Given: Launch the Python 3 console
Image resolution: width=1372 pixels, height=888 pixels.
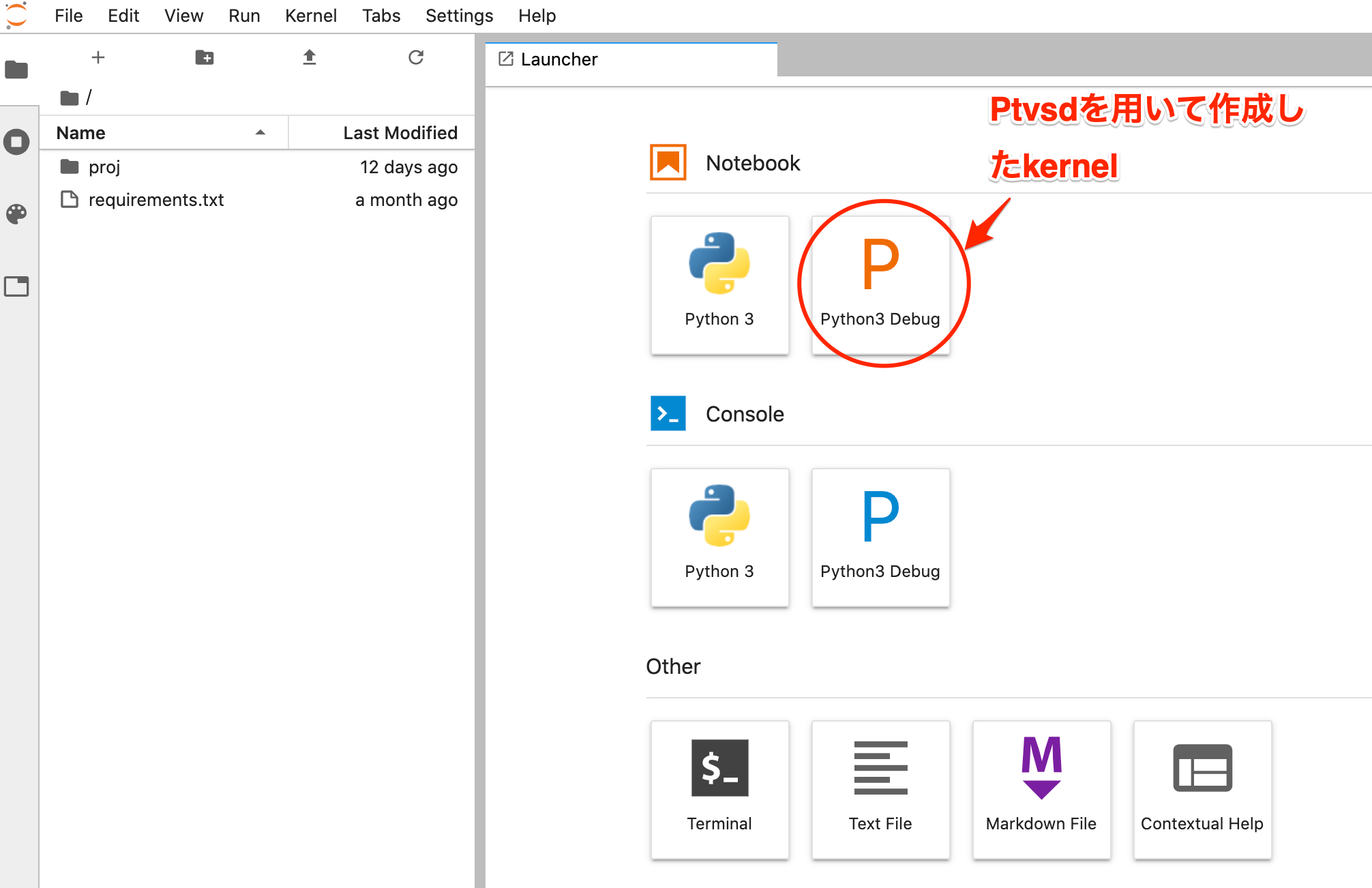Looking at the screenshot, I should click(719, 537).
